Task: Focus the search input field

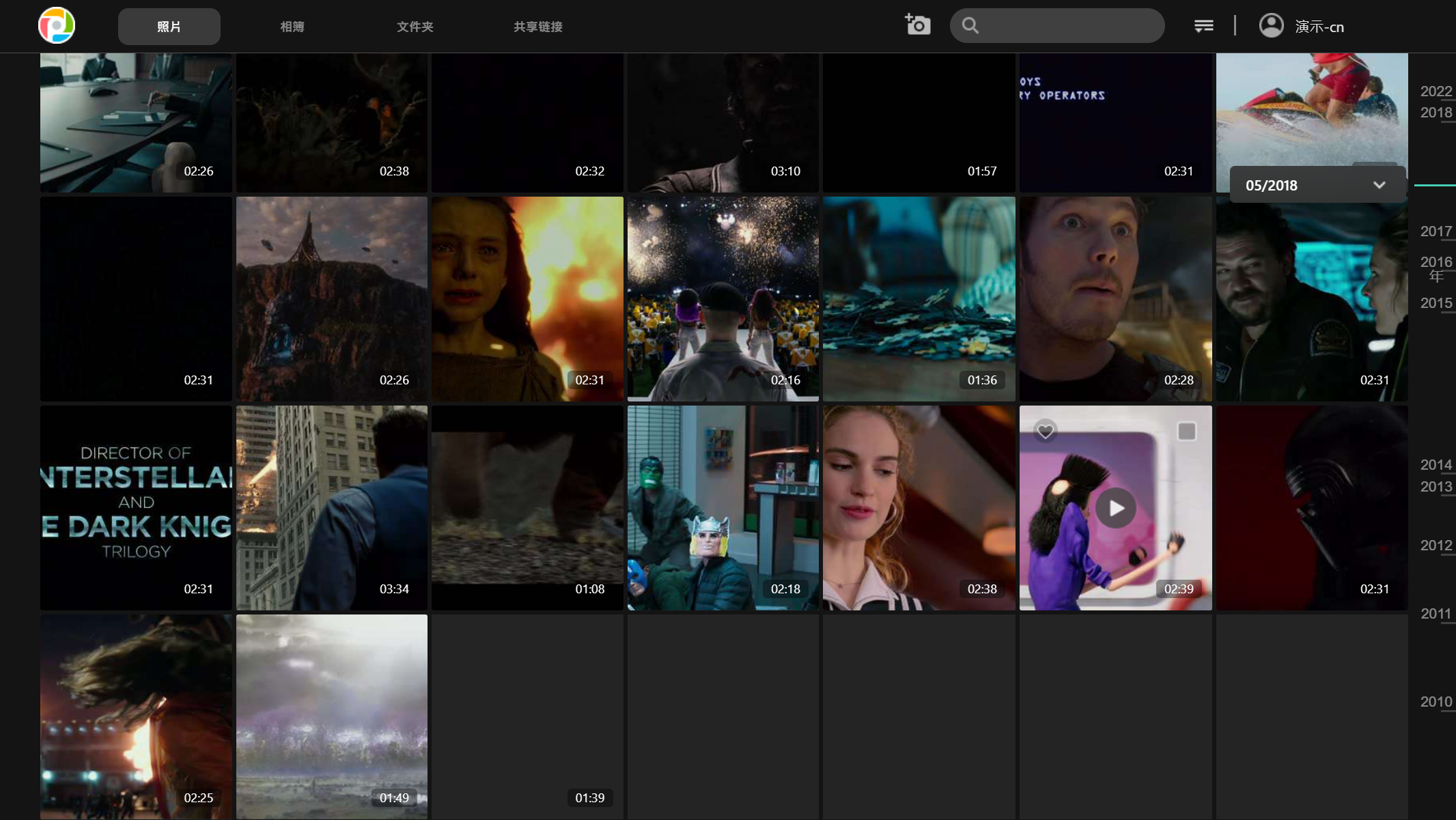Action: 1057,26
